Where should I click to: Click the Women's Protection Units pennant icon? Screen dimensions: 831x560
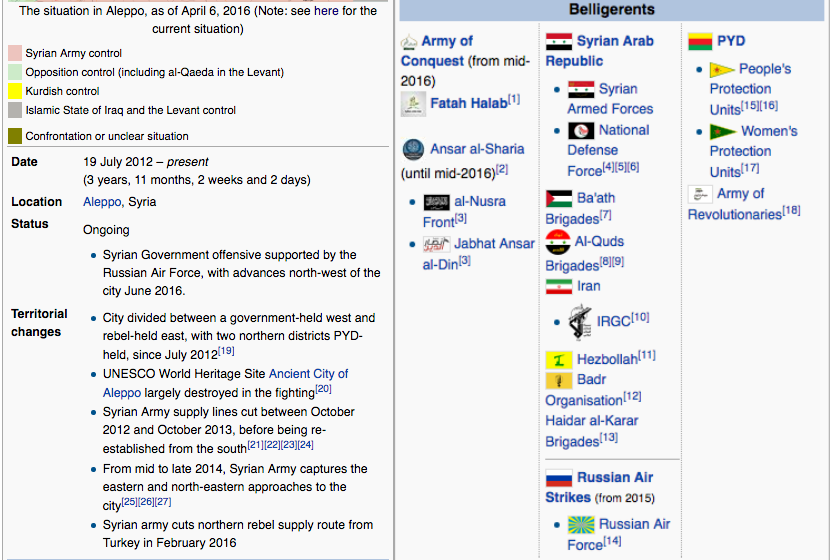[x=723, y=131]
